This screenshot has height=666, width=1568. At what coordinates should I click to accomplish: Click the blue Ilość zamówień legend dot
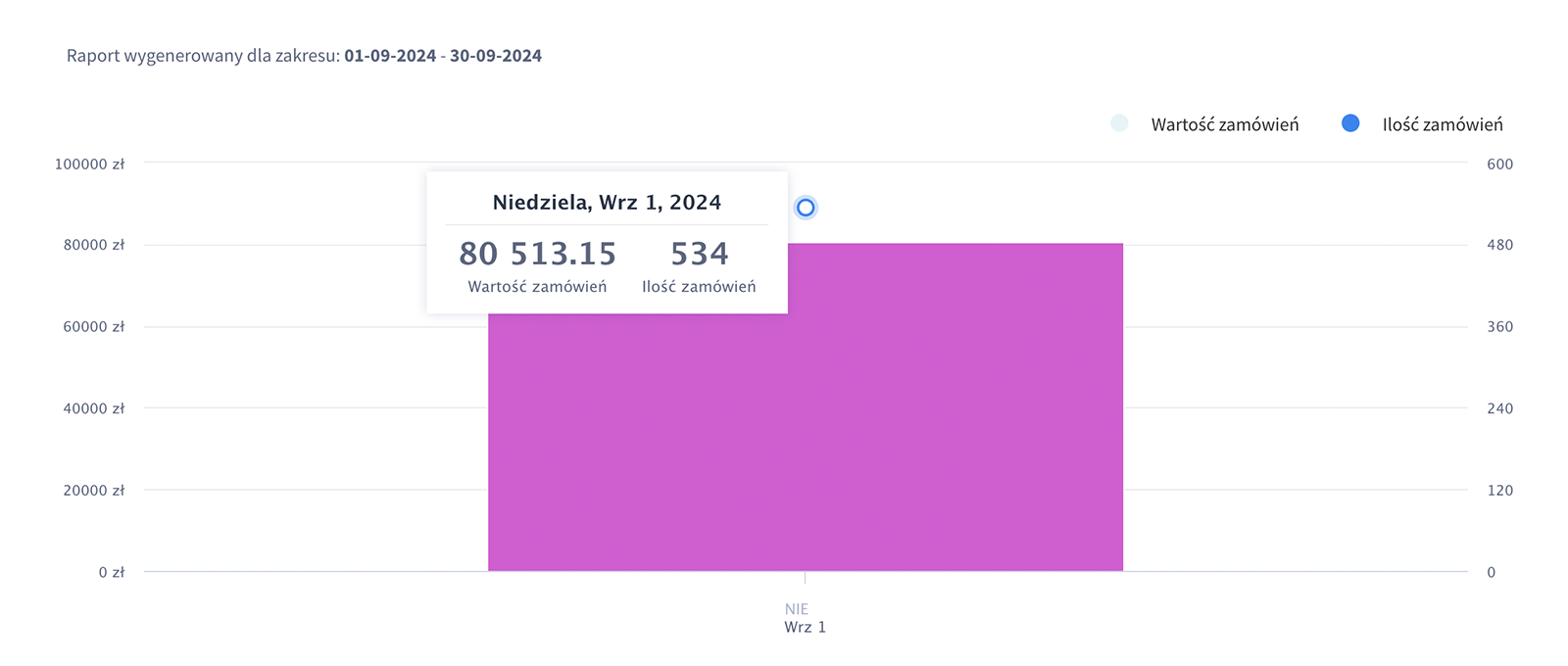[1350, 123]
